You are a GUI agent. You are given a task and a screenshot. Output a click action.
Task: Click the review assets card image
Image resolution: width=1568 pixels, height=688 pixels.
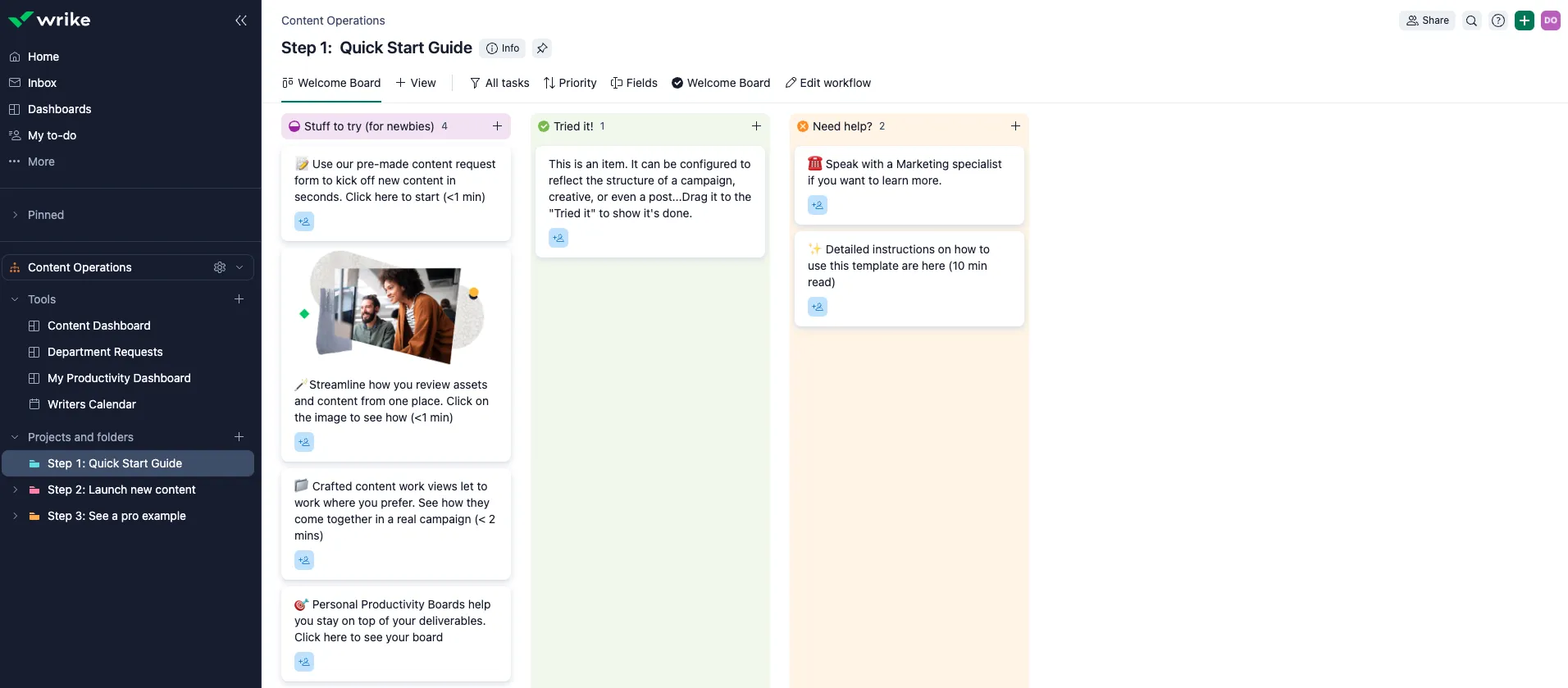coord(396,308)
